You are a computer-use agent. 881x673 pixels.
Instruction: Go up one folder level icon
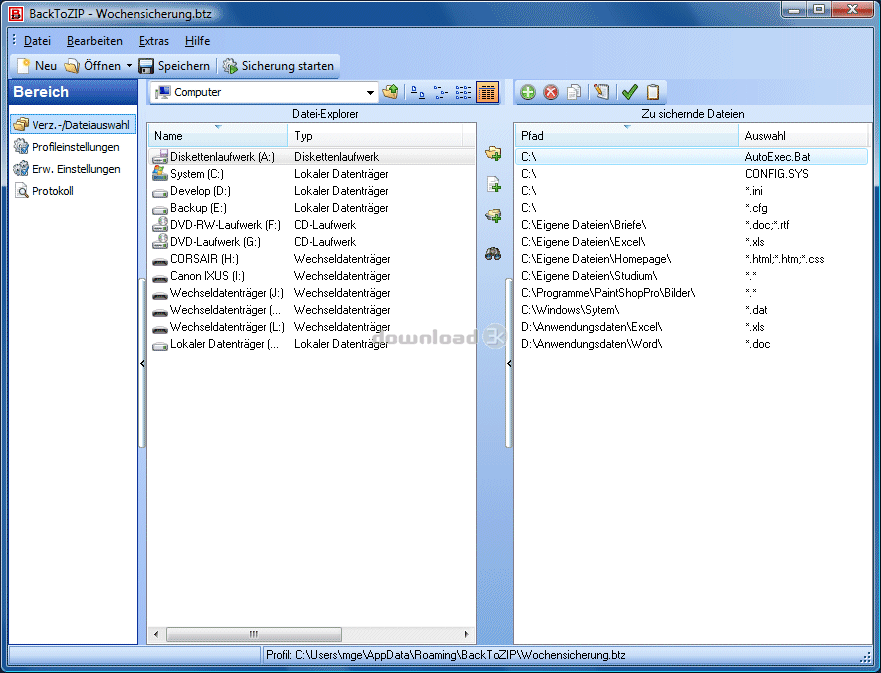(x=391, y=92)
